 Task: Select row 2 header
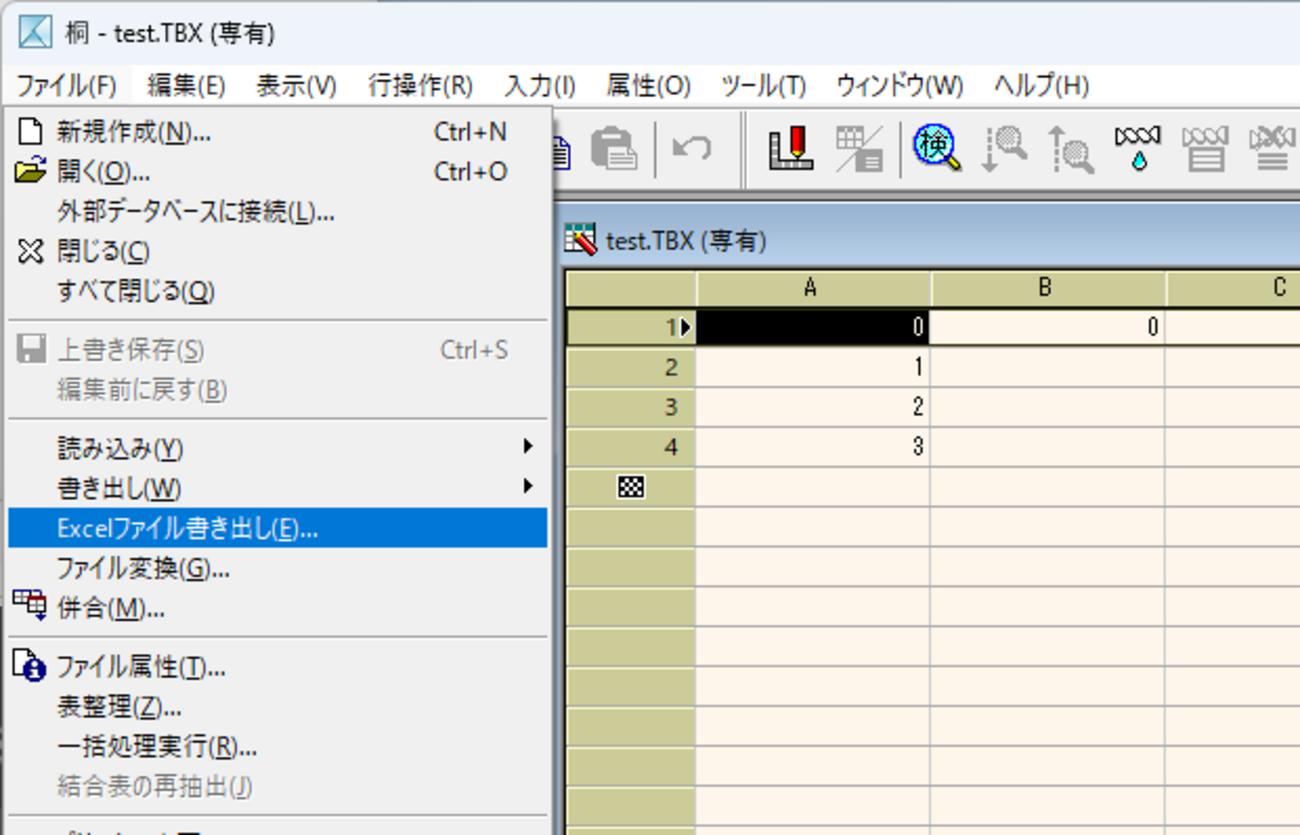tap(630, 367)
